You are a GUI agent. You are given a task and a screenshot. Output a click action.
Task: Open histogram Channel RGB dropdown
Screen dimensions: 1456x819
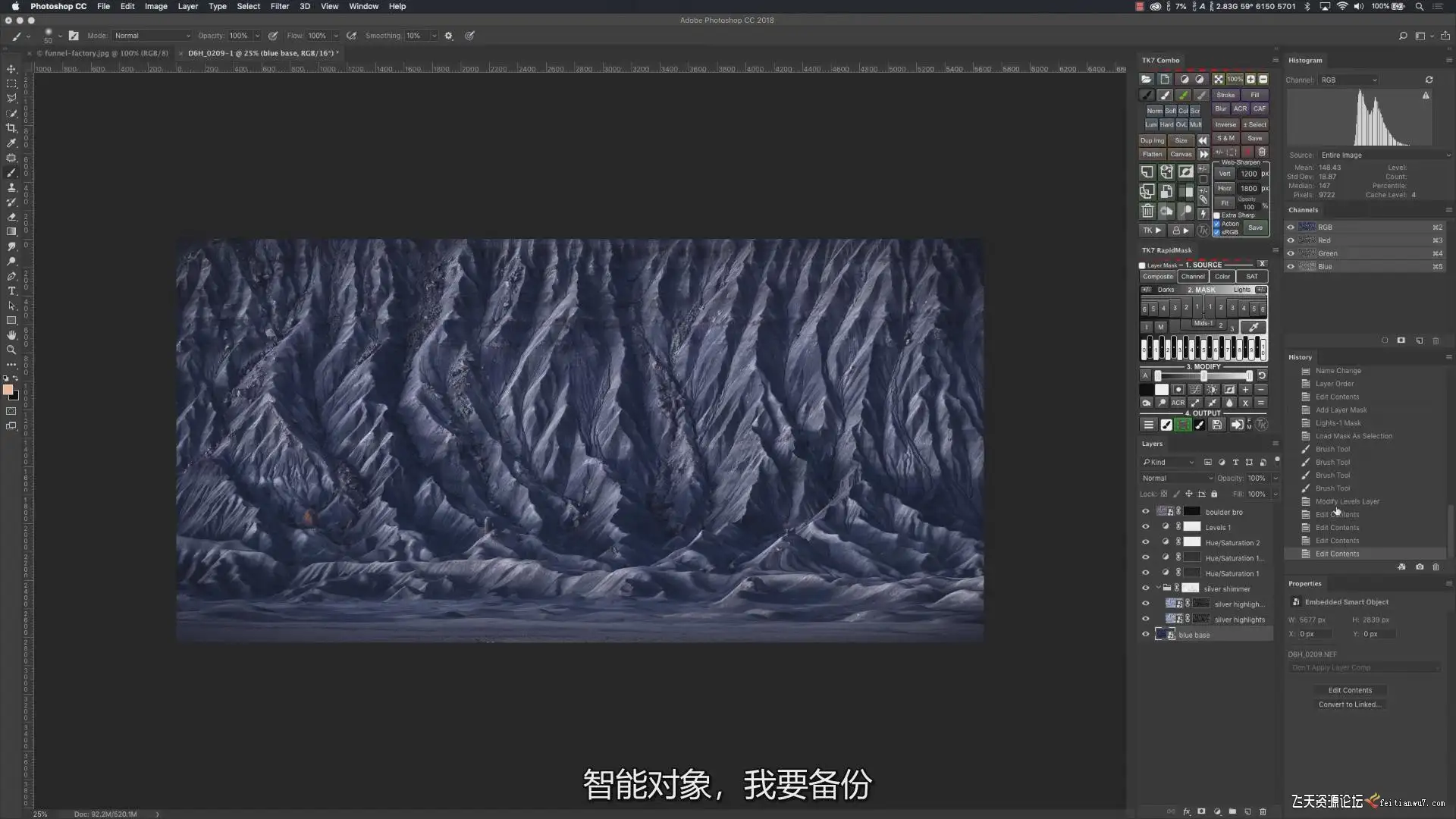1348,80
